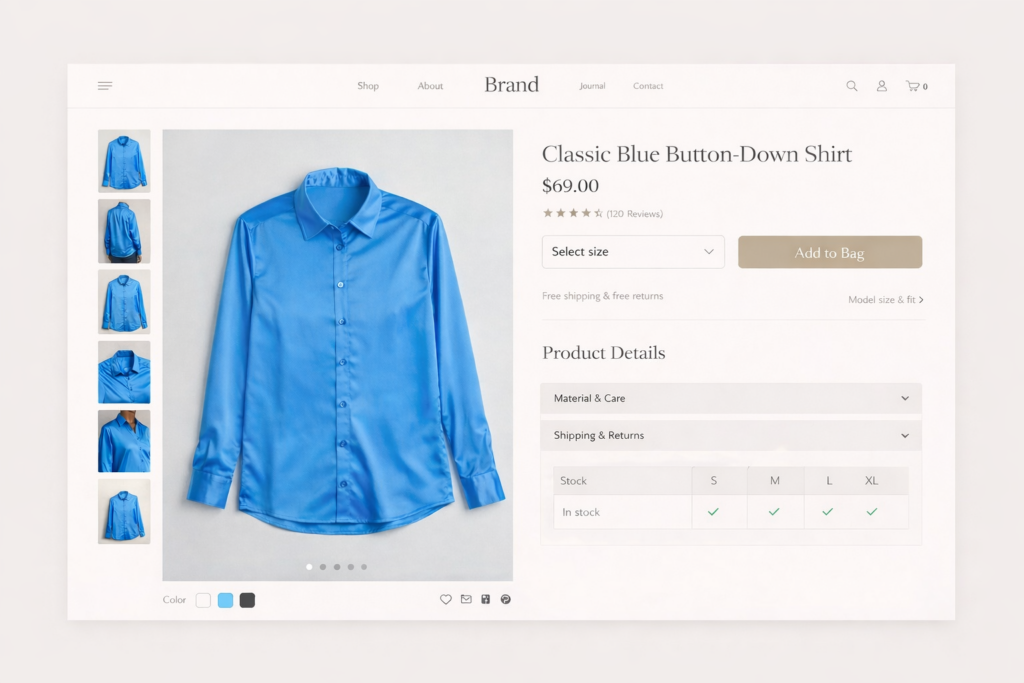Share product via envelope email icon

coord(466,599)
